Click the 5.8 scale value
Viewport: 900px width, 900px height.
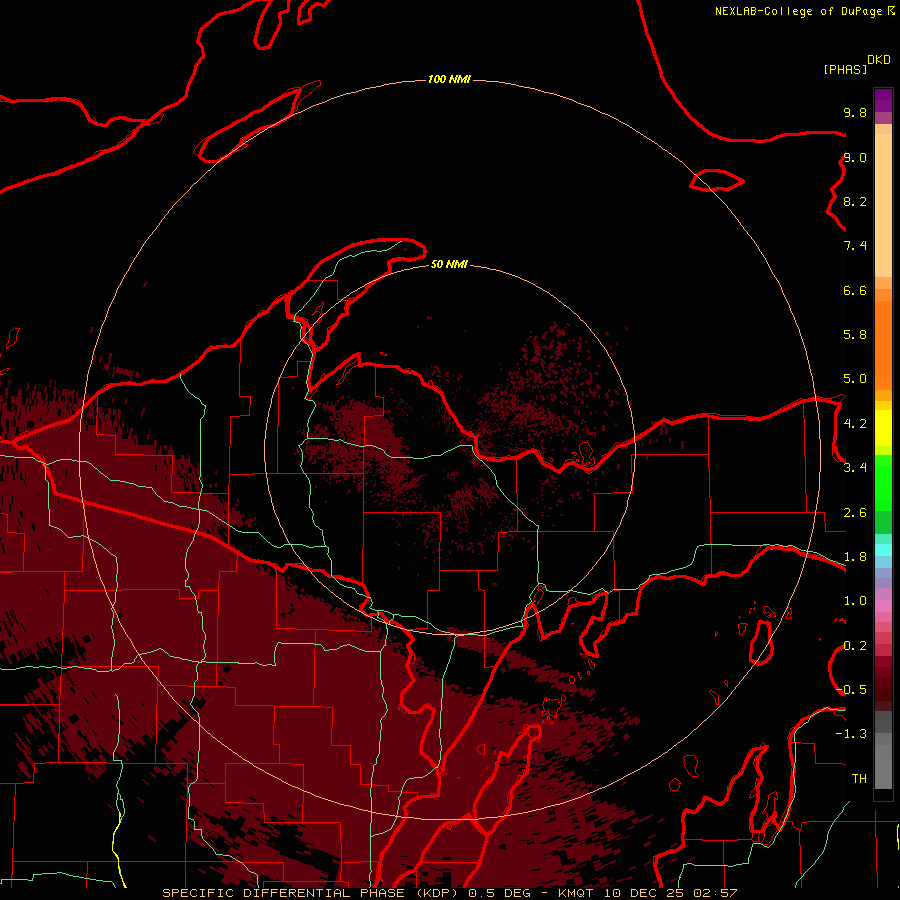[x=855, y=335]
